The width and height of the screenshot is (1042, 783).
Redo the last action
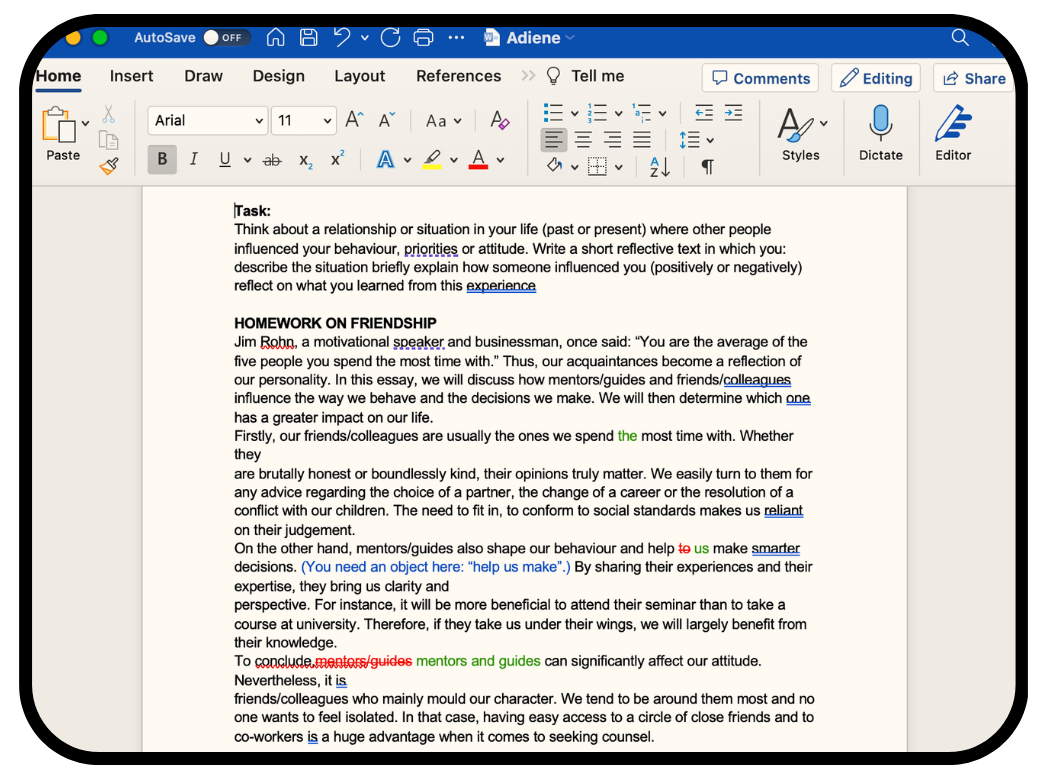pos(391,37)
